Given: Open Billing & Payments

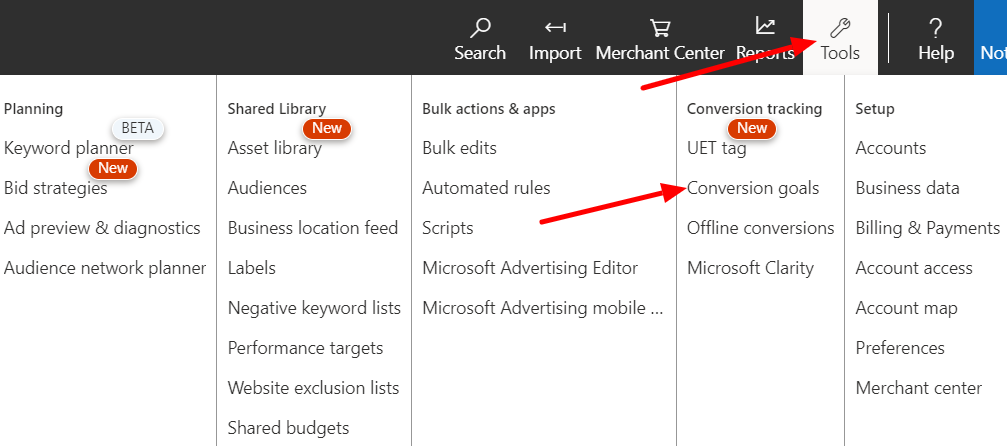Looking at the screenshot, I should point(927,228).
